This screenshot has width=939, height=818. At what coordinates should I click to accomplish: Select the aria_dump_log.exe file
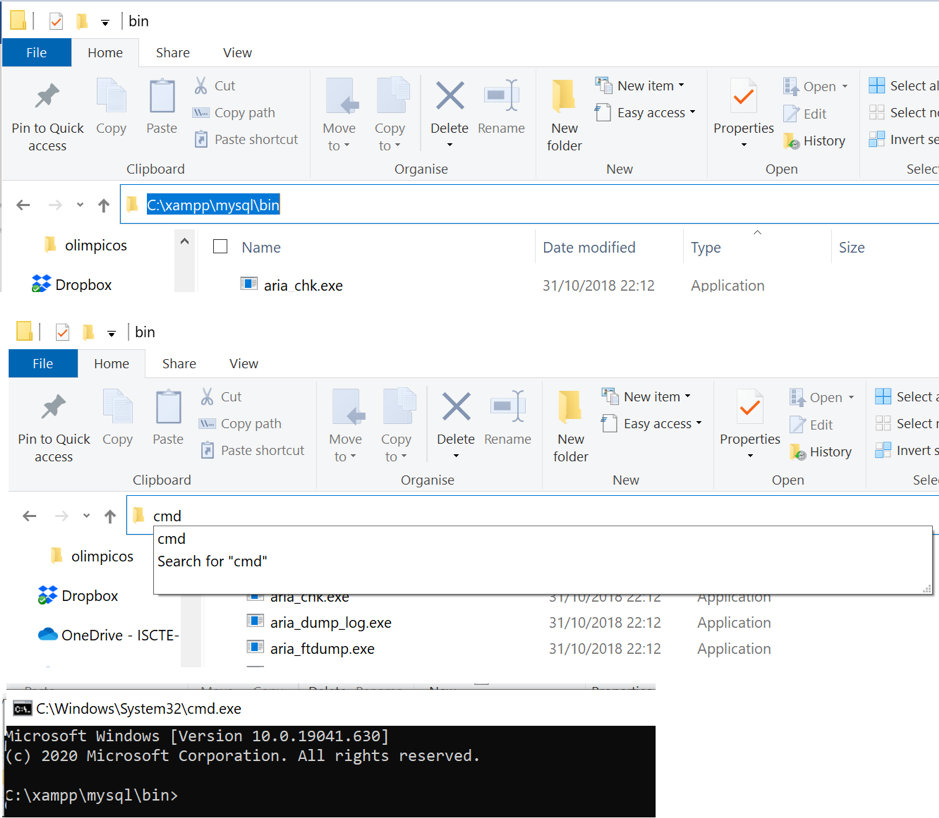(x=330, y=623)
